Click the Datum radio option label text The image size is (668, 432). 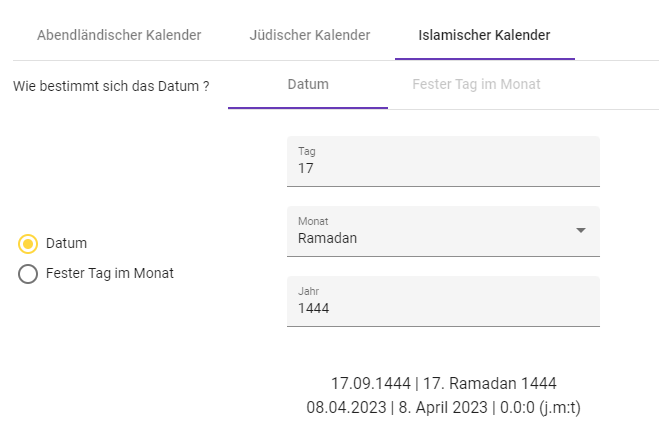coord(67,243)
